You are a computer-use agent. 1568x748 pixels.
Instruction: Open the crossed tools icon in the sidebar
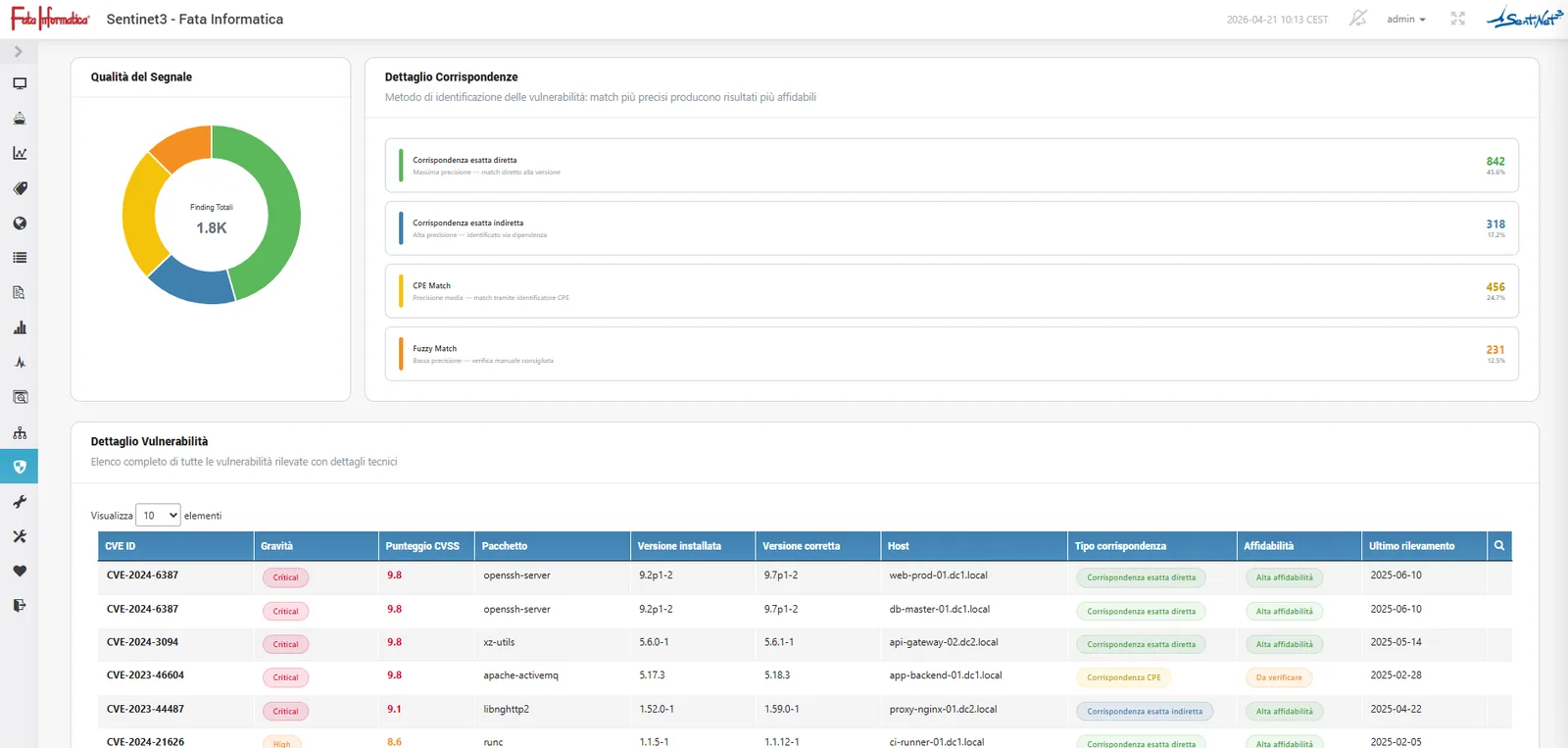tap(20, 536)
